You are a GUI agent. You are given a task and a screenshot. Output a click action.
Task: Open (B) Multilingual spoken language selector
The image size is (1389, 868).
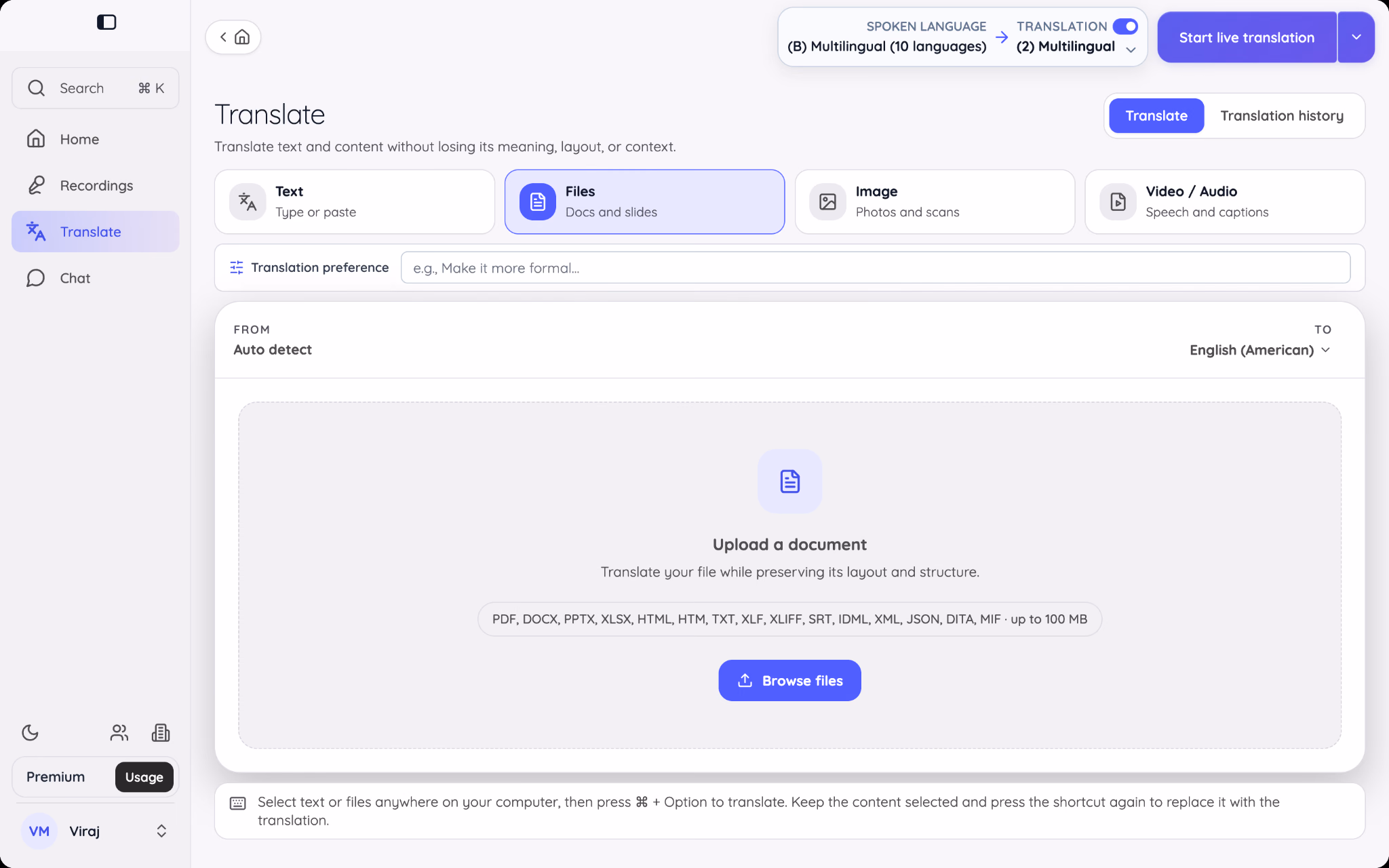[x=887, y=47]
